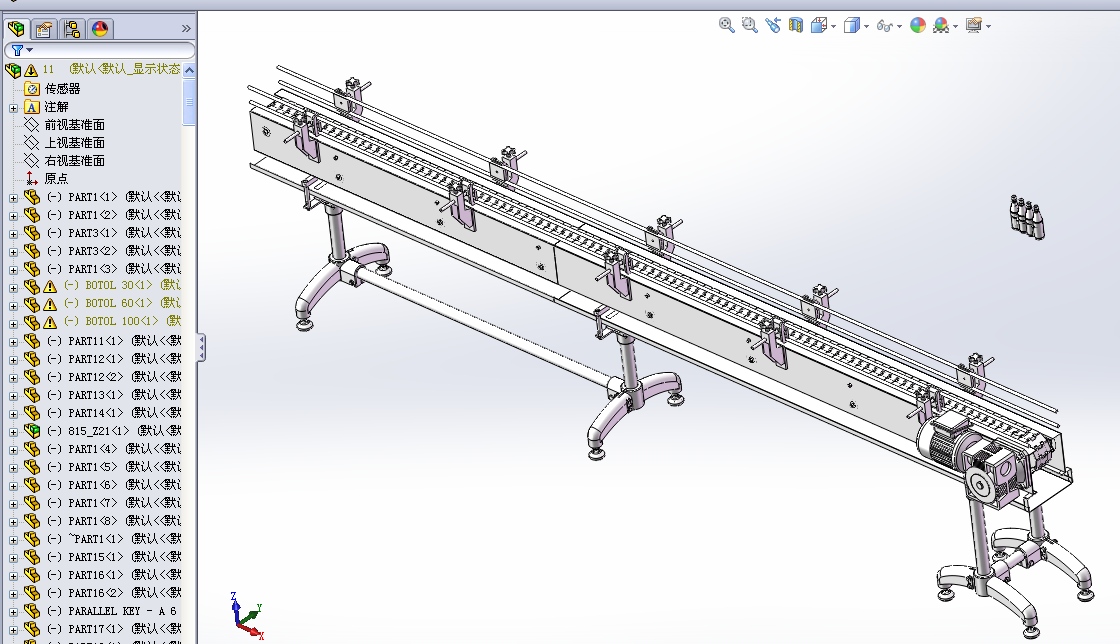Open the Display Style dropdown arrow

866,26
